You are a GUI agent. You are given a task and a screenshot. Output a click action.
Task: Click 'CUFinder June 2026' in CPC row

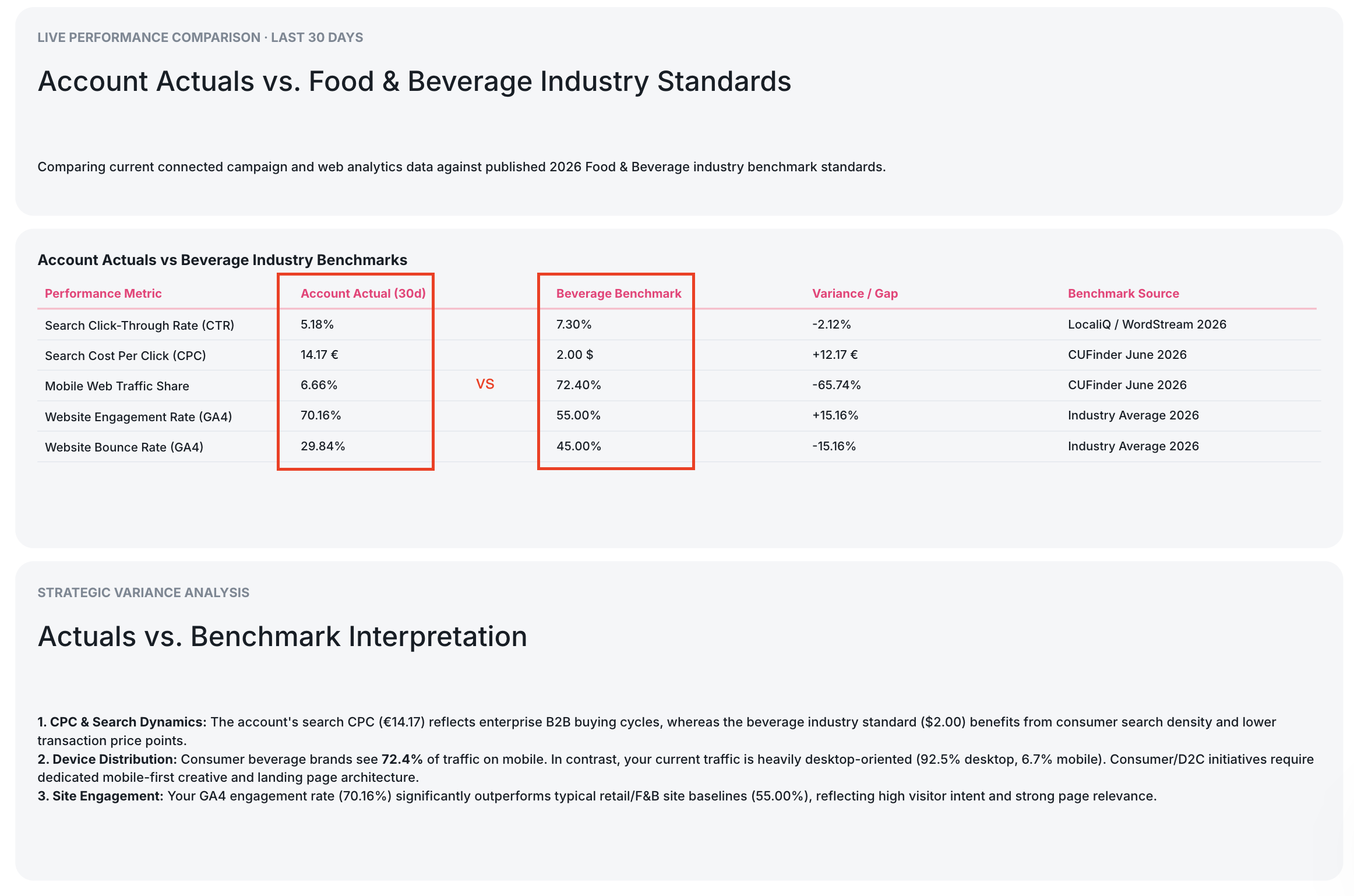1127,355
